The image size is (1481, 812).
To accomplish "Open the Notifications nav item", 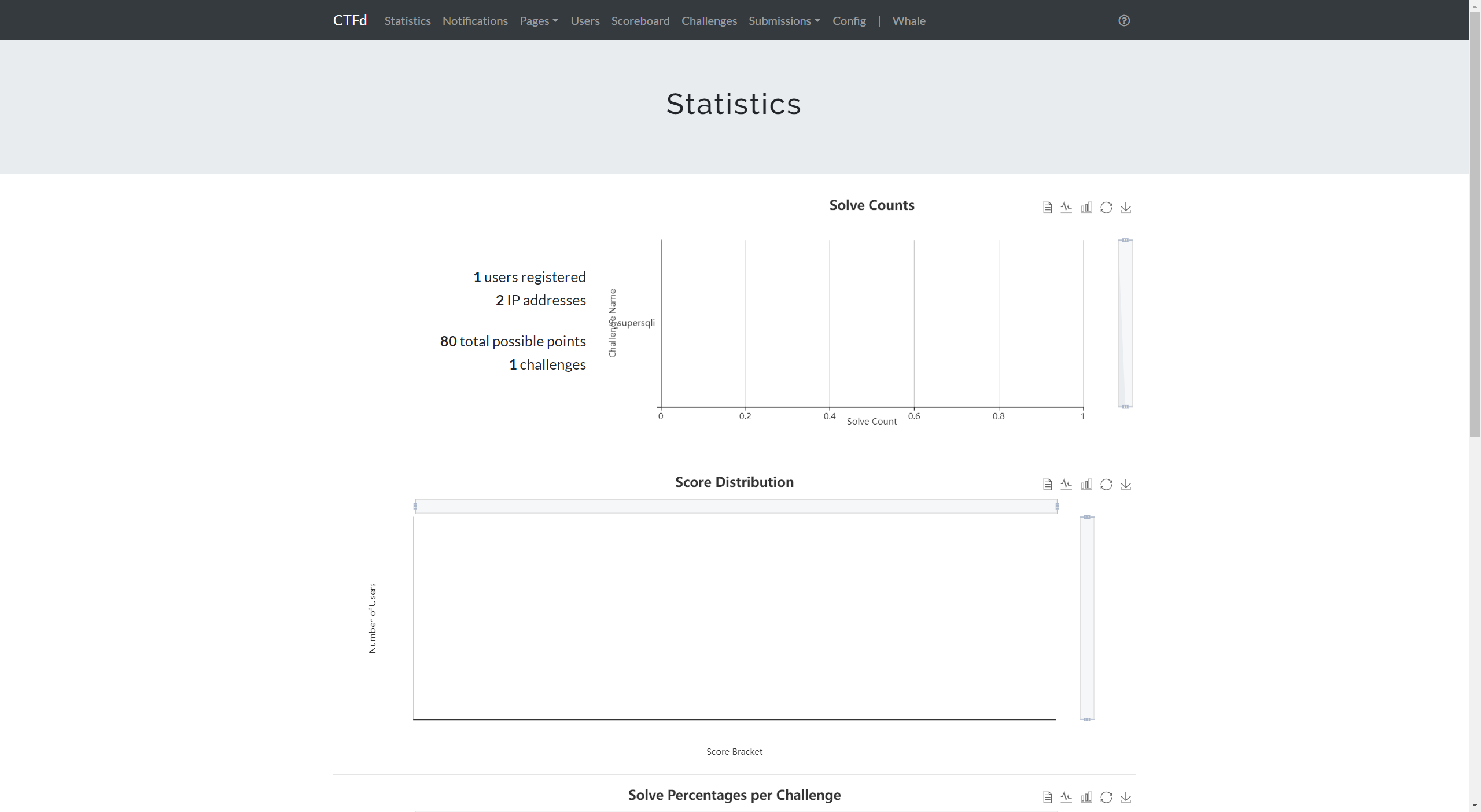I will pyautogui.click(x=475, y=21).
